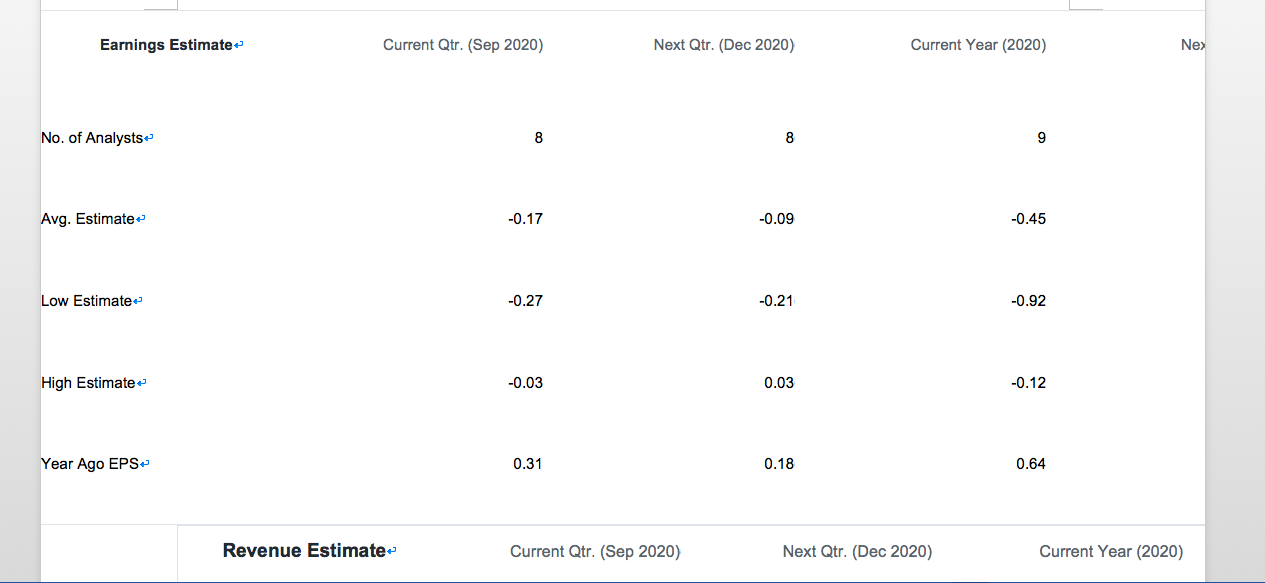Click Next Qtr. (Dec 2020) in Earnings header
1265x583 pixels.
(x=724, y=45)
